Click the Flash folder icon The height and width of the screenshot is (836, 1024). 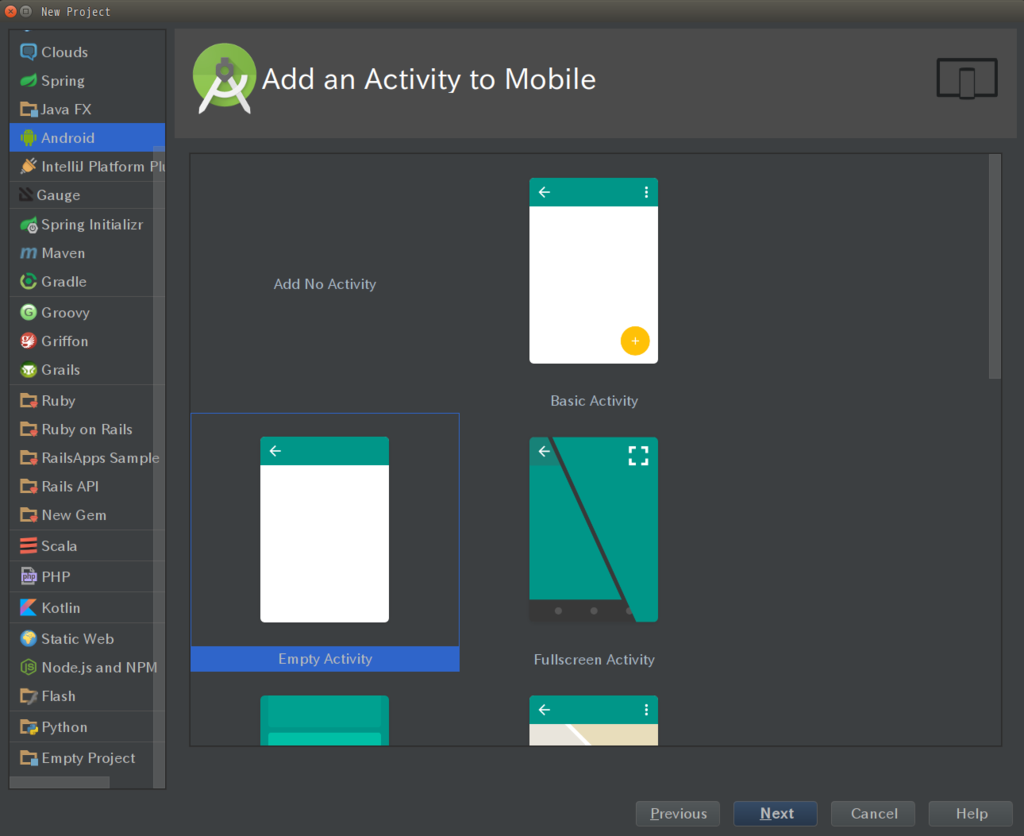pyautogui.click(x=28, y=696)
